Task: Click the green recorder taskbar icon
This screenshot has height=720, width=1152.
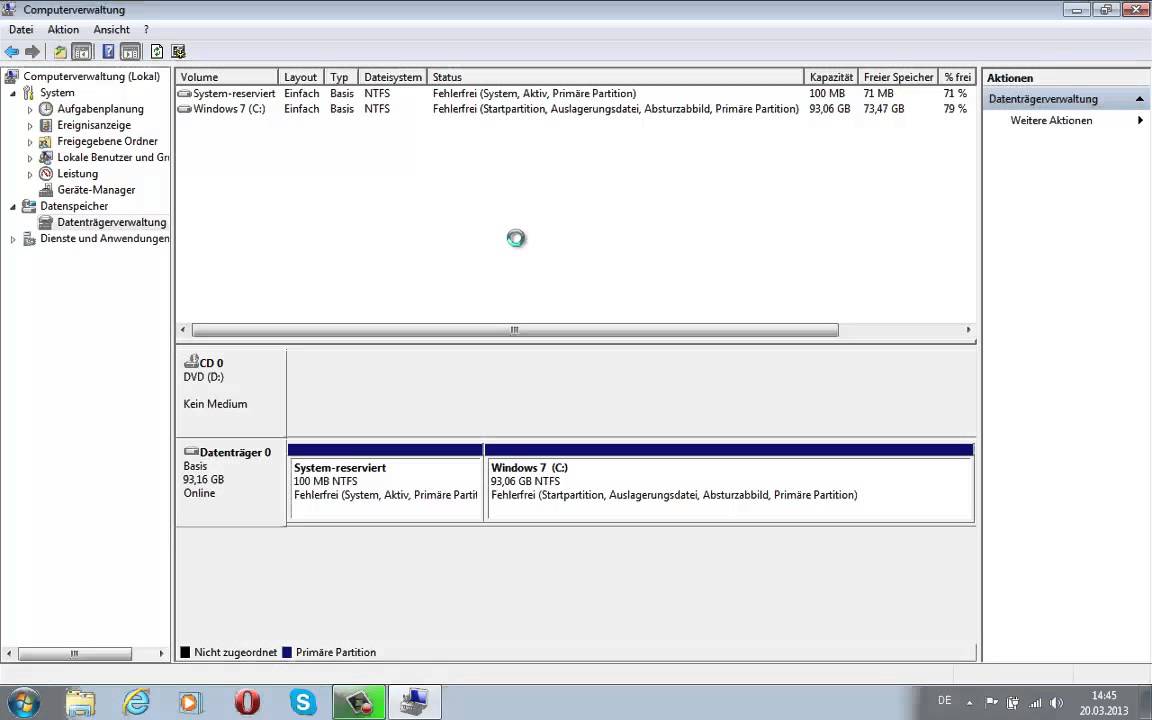Action: [x=359, y=702]
